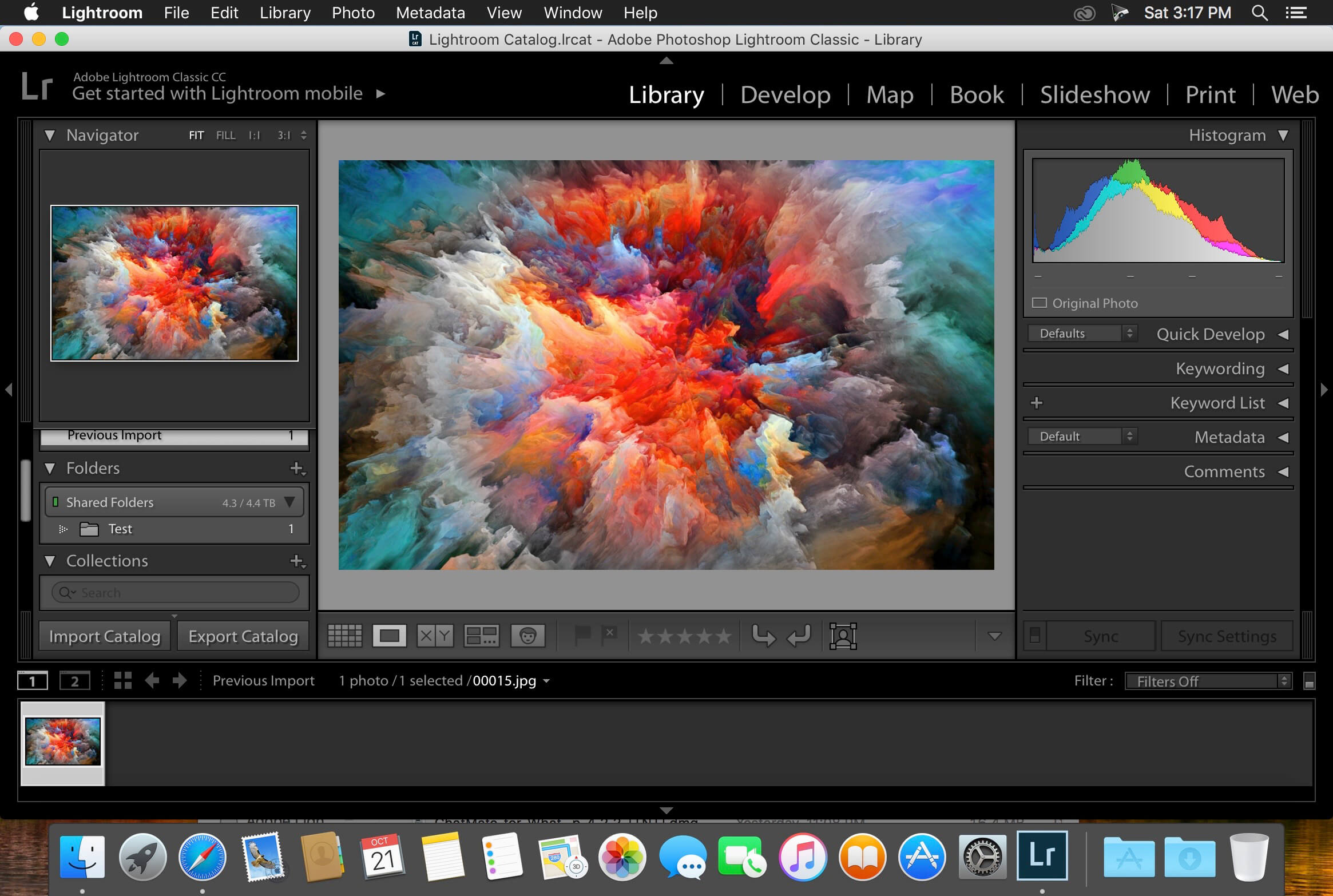The image size is (1333, 896).
Task: Open Filters Off dropdown menu
Action: (x=1207, y=681)
